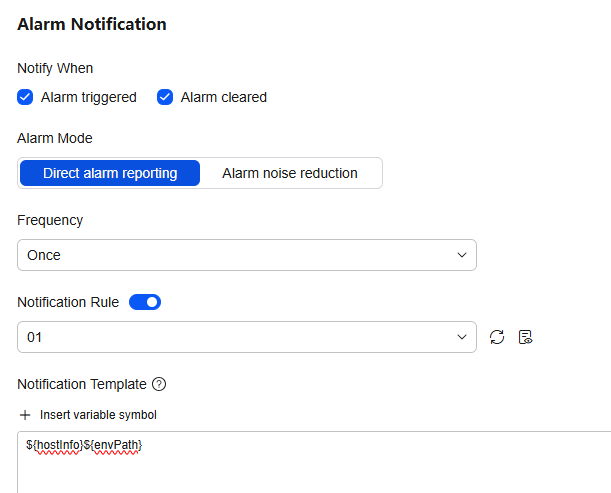This screenshot has width=611, height=493.
Task: Click the refresh notification rules icon
Action: [x=497, y=337]
